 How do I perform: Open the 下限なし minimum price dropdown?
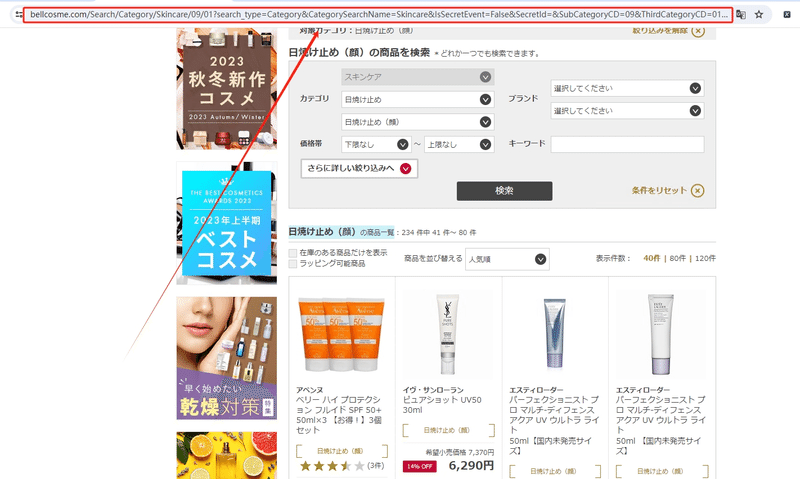pos(376,144)
